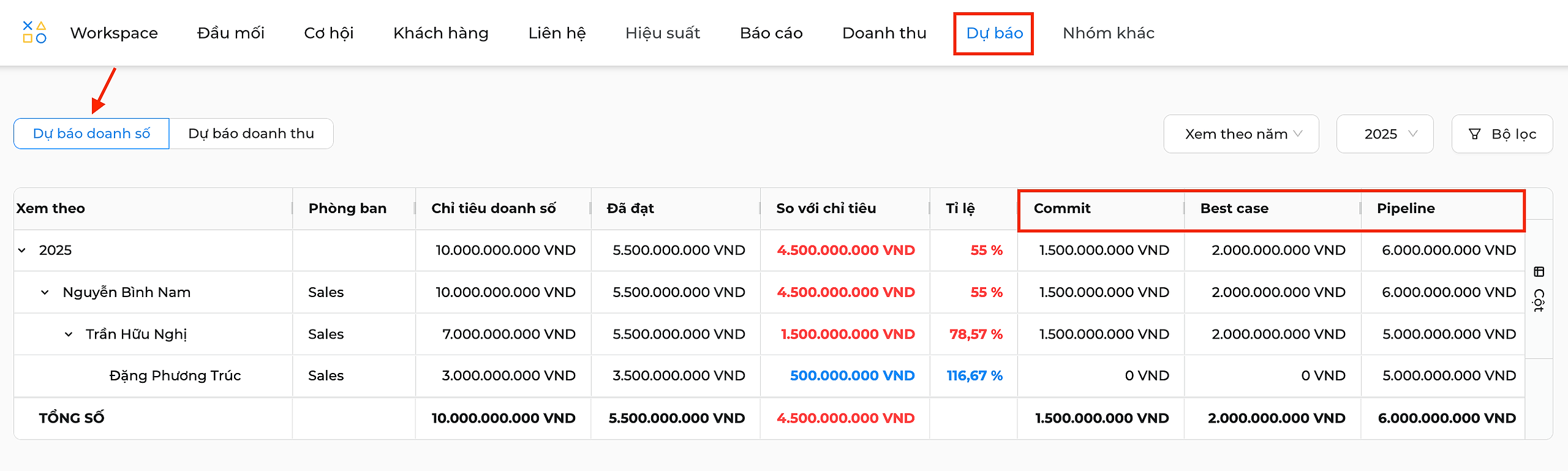
Task: Open the Nhóm khác menu
Action: [x=1109, y=33]
